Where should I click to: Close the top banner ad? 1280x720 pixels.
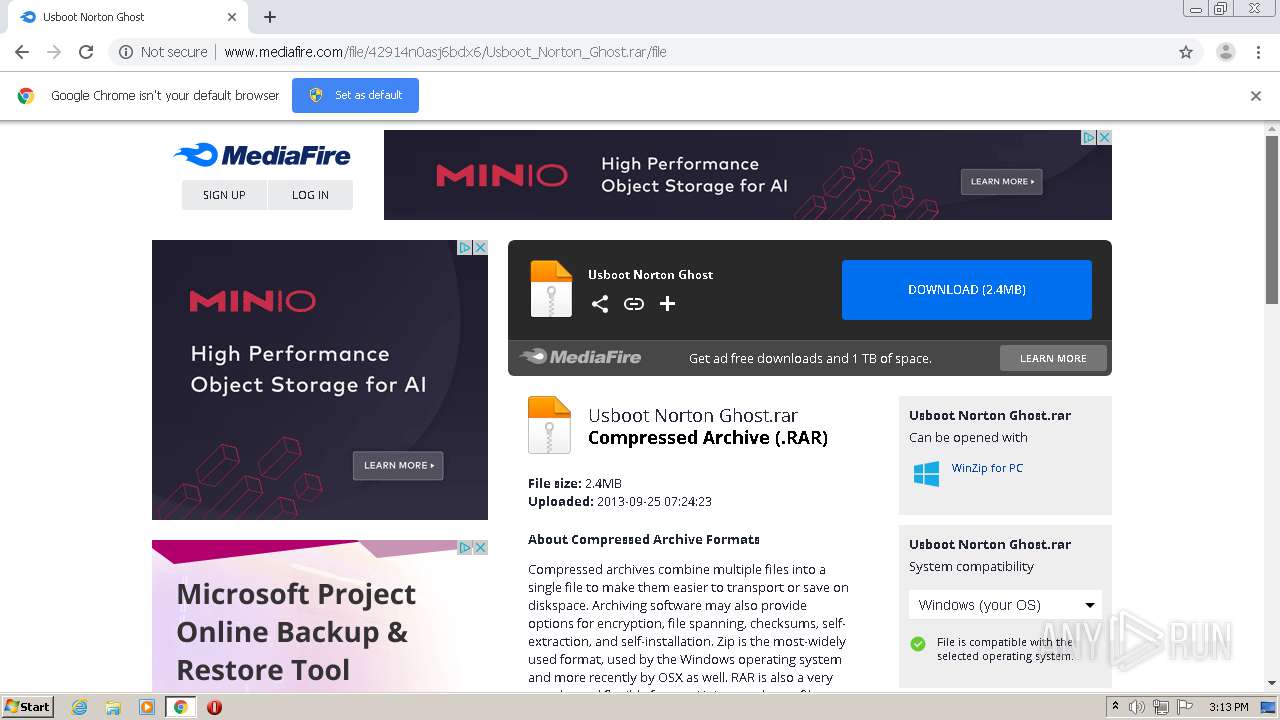(x=1104, y=137)
